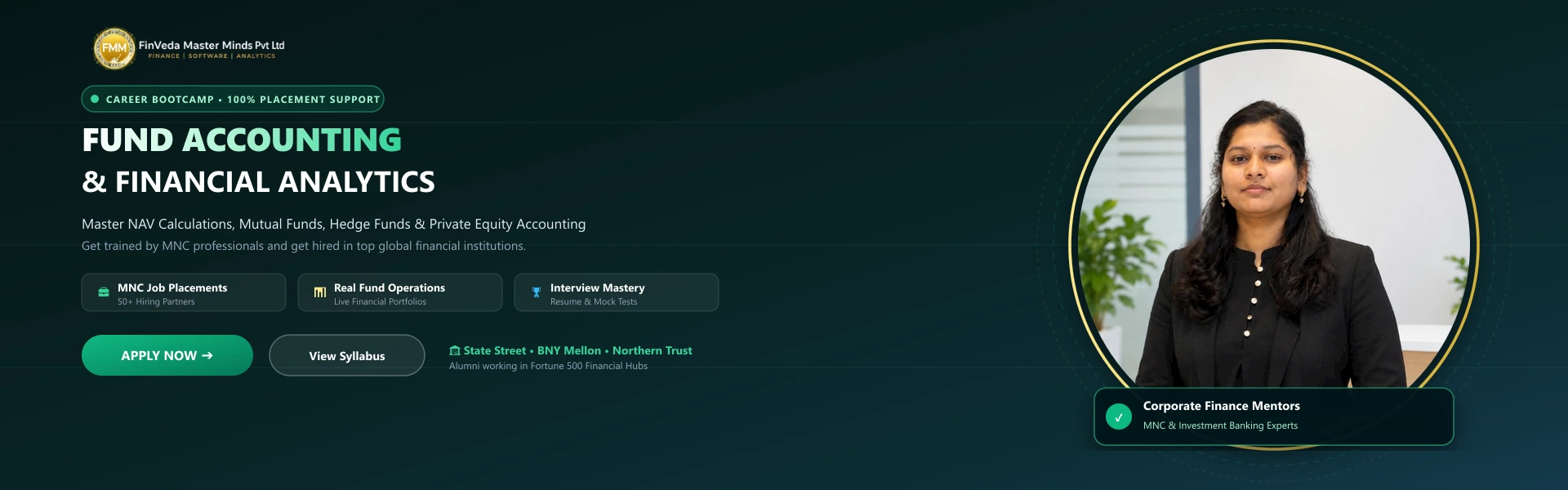Click the Master NAV Calculations subtitle line

tap(334, 224)
